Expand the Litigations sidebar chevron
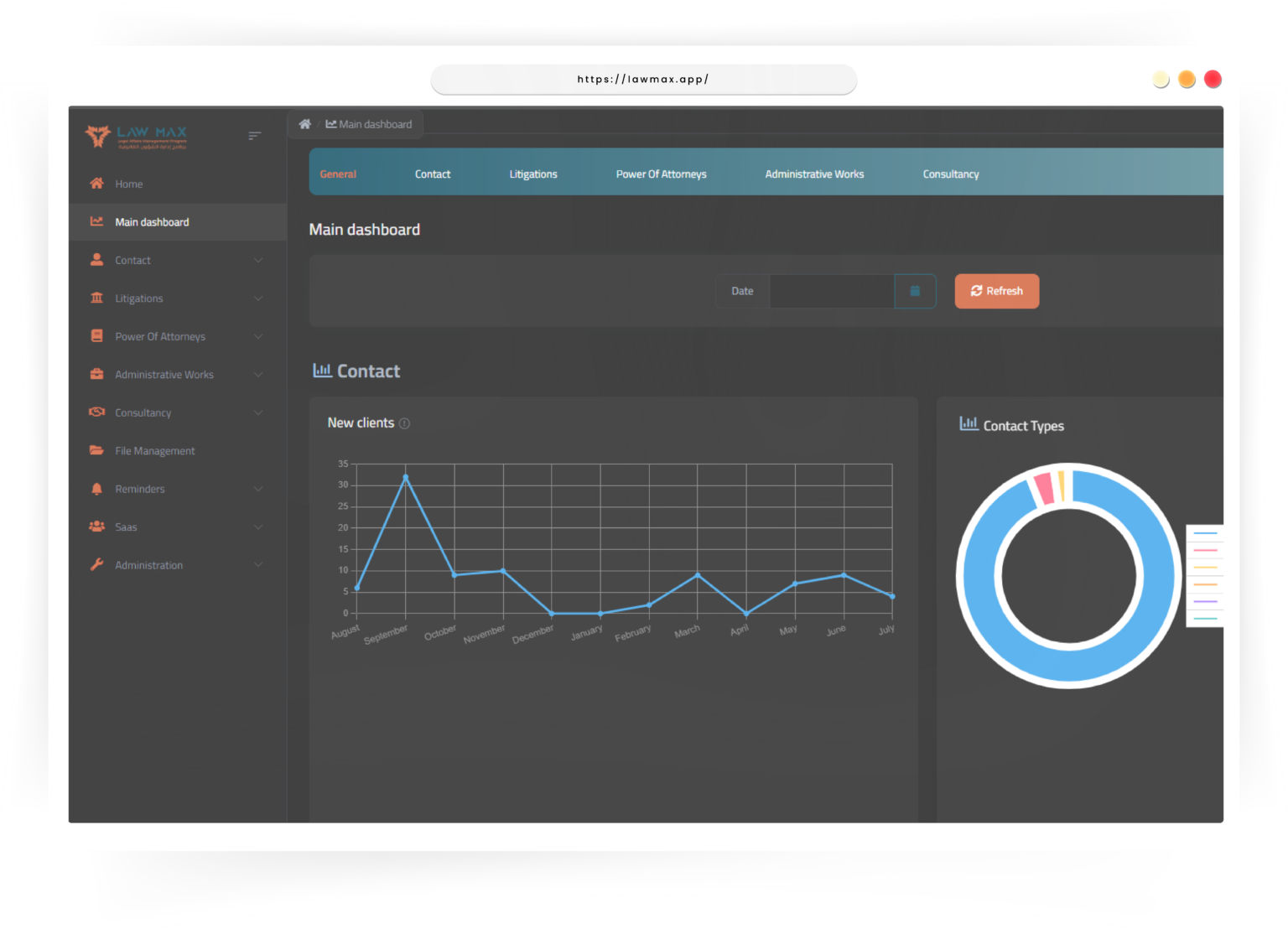This screenshot has height=939, width=1288. (258, 298)
